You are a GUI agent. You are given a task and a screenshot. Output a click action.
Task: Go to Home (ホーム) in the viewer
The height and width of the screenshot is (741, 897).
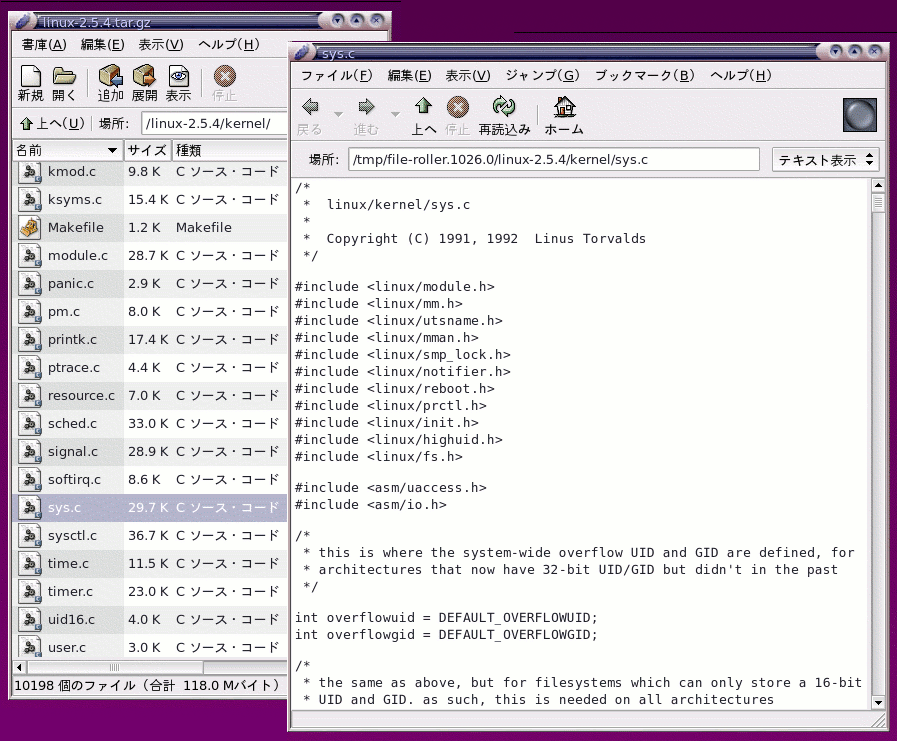click(x=564, y=108)
